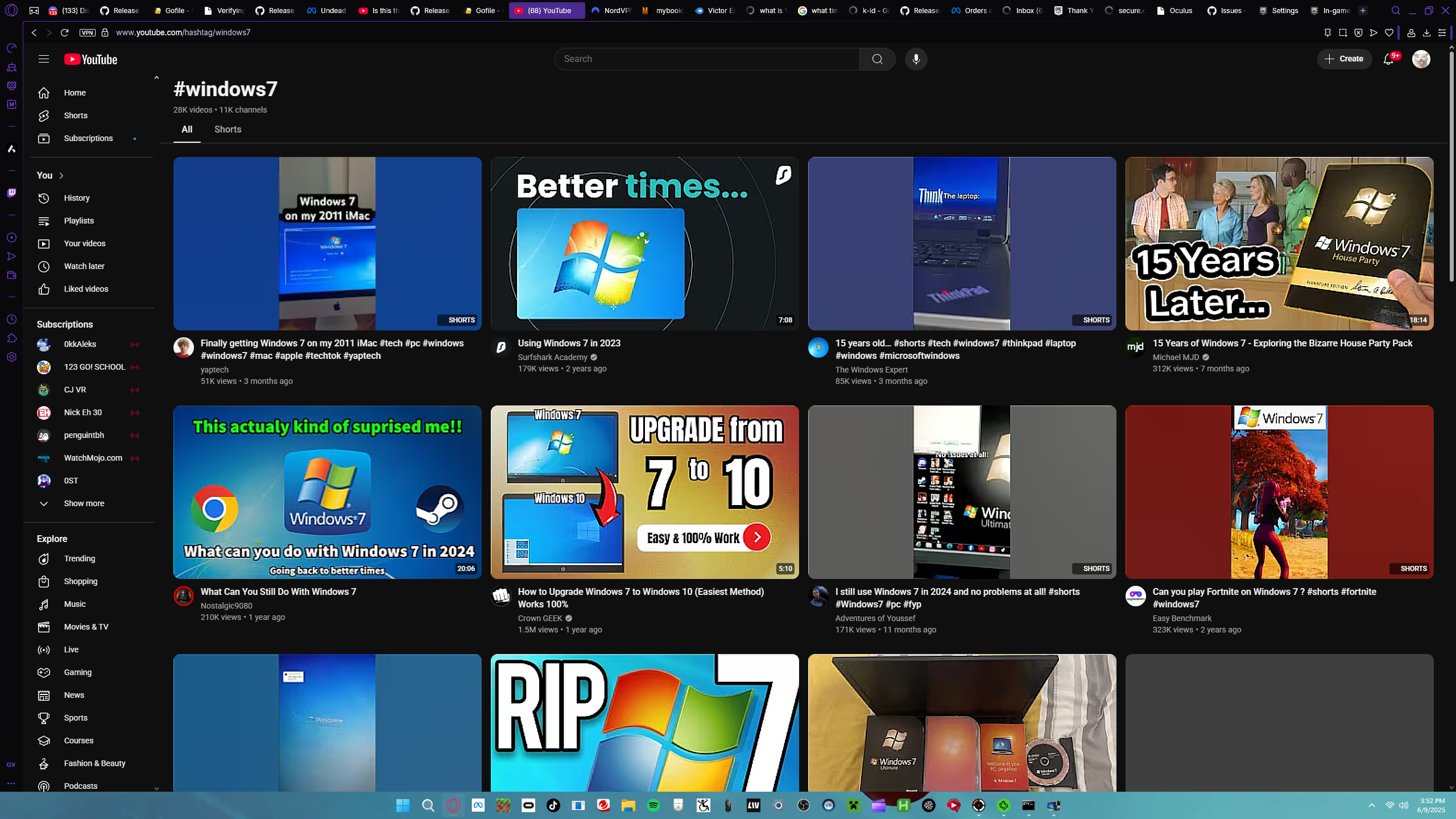Click the search magnifier button
The height and width of the screenshot is (819, 1456).
click(877, 59)
